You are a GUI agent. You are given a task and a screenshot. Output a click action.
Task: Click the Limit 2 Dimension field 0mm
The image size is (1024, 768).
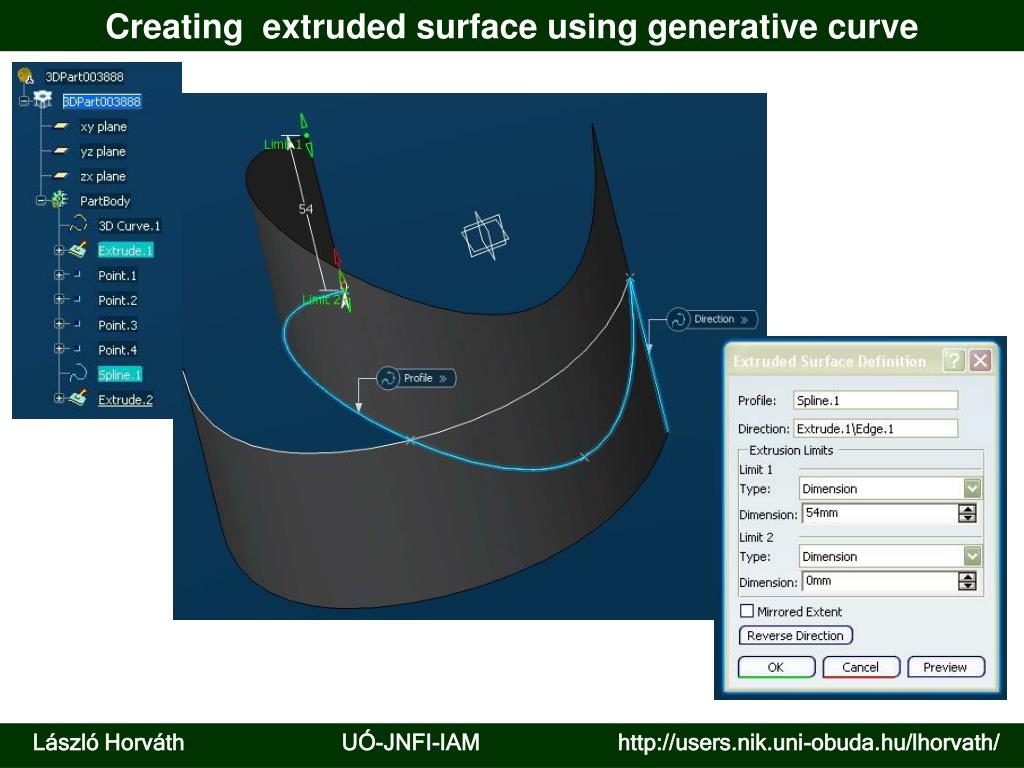[x=879, y=581]
